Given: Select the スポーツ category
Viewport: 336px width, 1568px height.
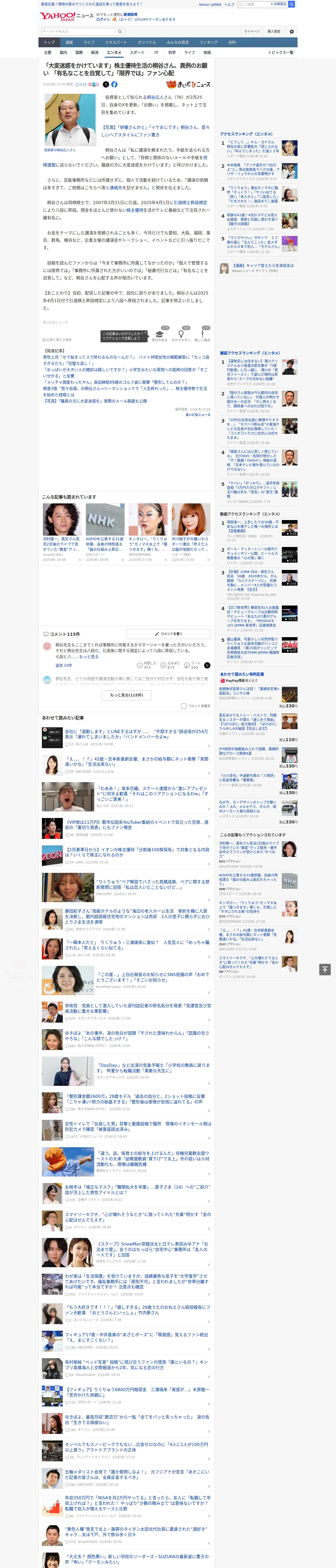Looking at the screenshot, I should click(x=137, y=52).
